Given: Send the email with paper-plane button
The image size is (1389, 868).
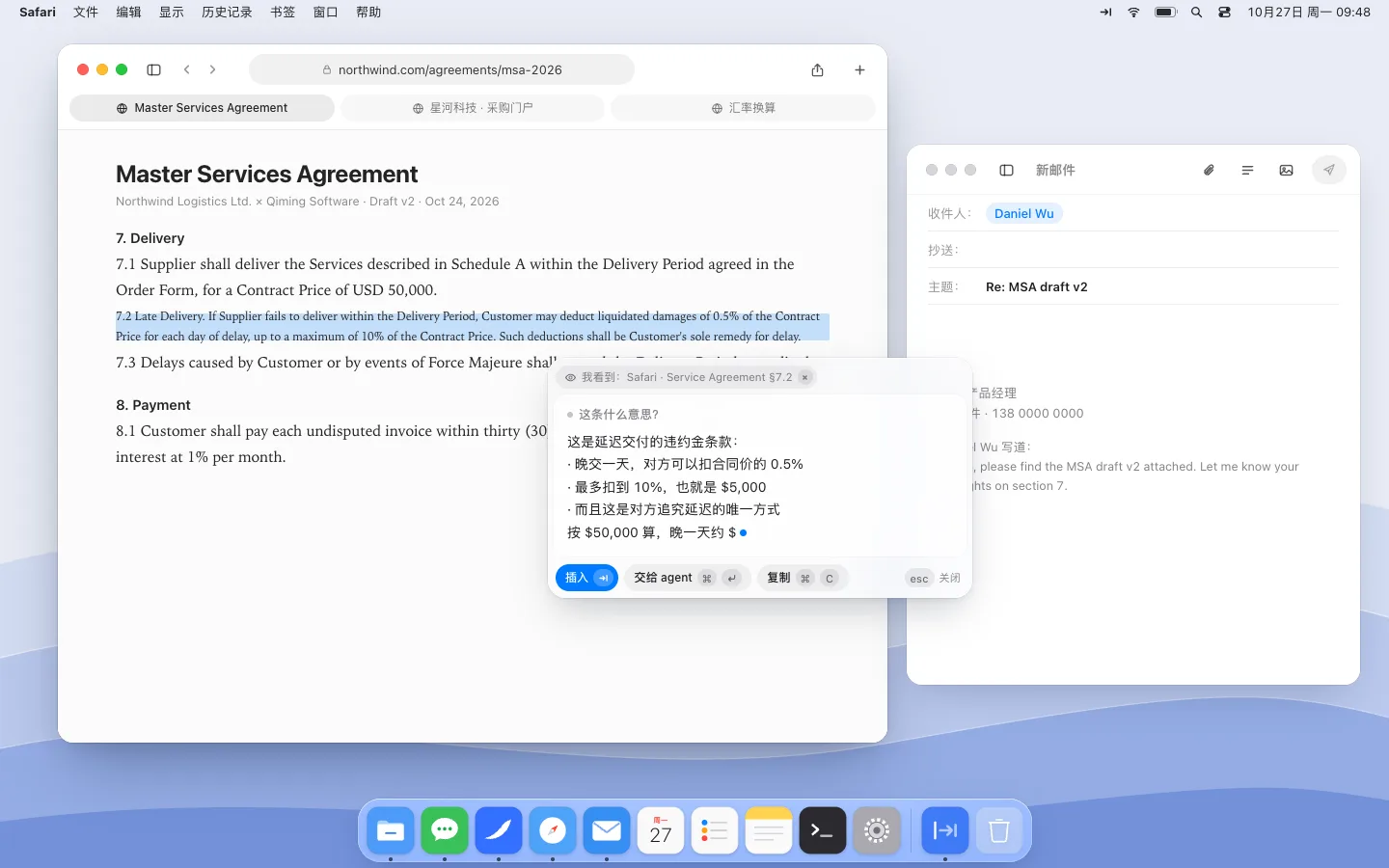Looking at the screenshot, I should coord(1329,170).
